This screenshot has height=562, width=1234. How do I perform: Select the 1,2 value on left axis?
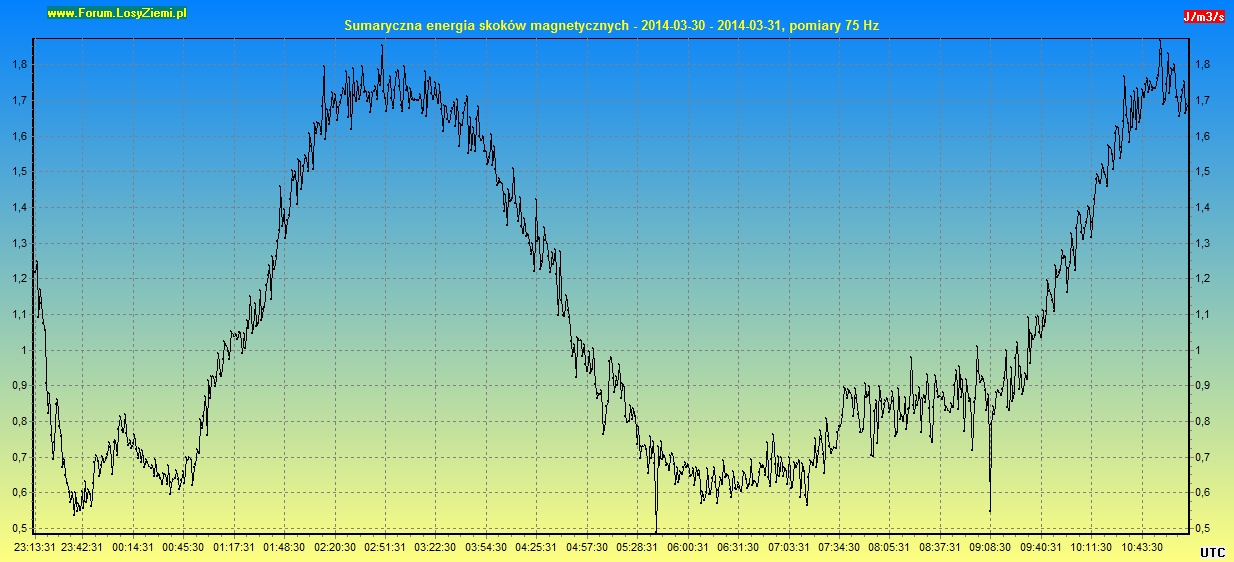pyautogui.click(x=19, y=278)
